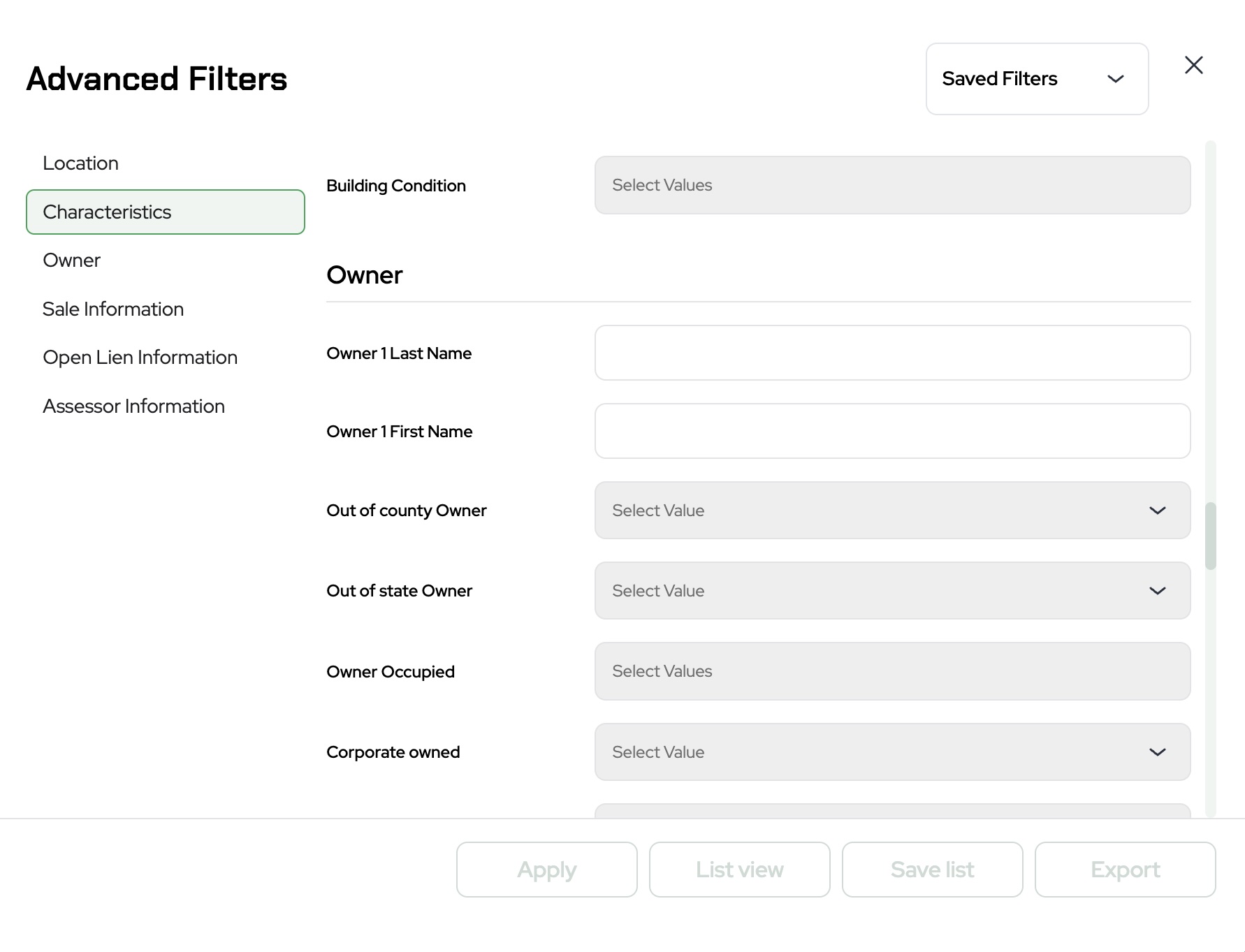This screenshot has height=952, width=1245.
Task: Go to the Location section
Action: click(x=81, y=163)
